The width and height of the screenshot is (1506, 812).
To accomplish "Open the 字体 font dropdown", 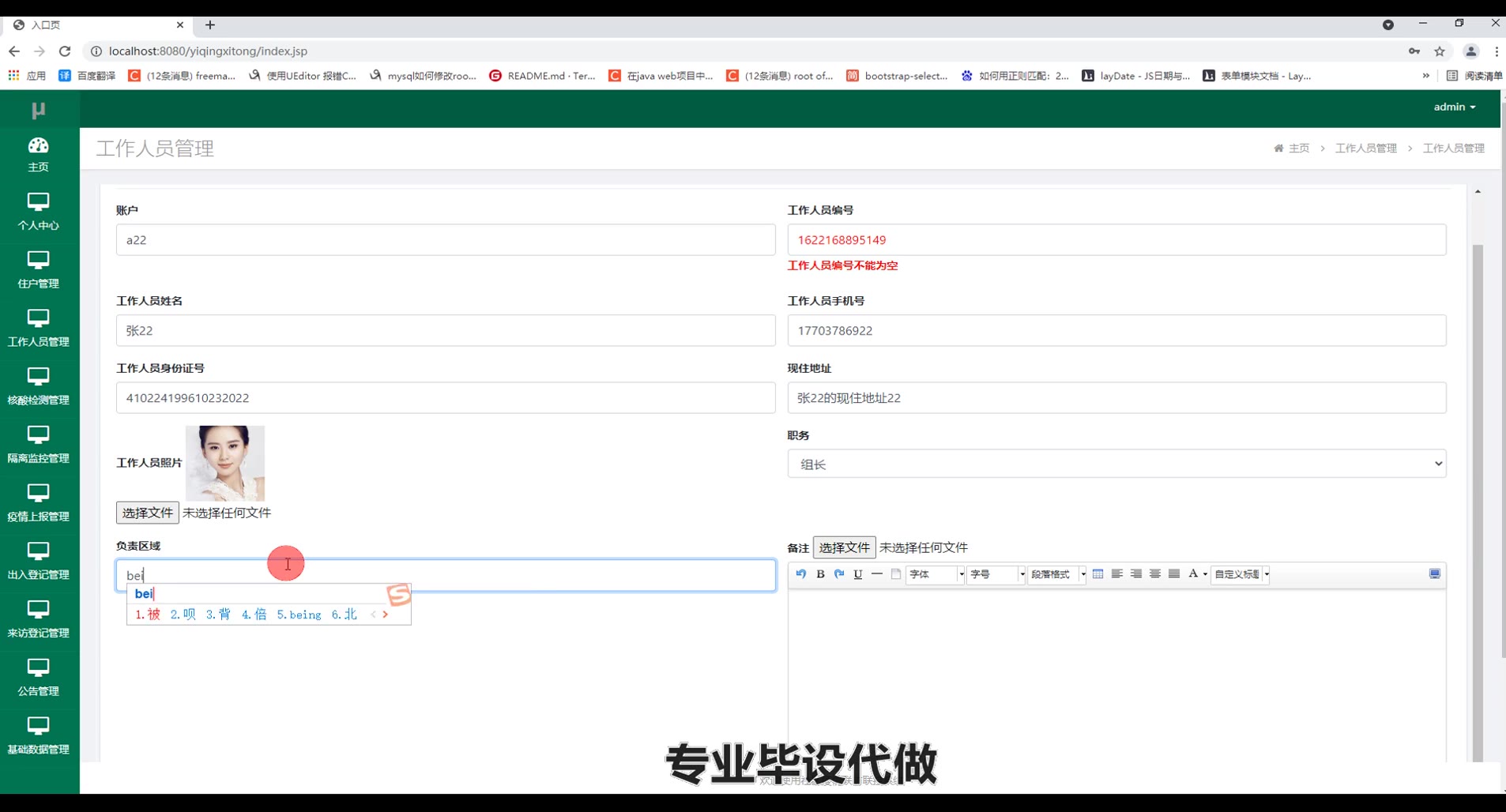I will tap(936, 574).
